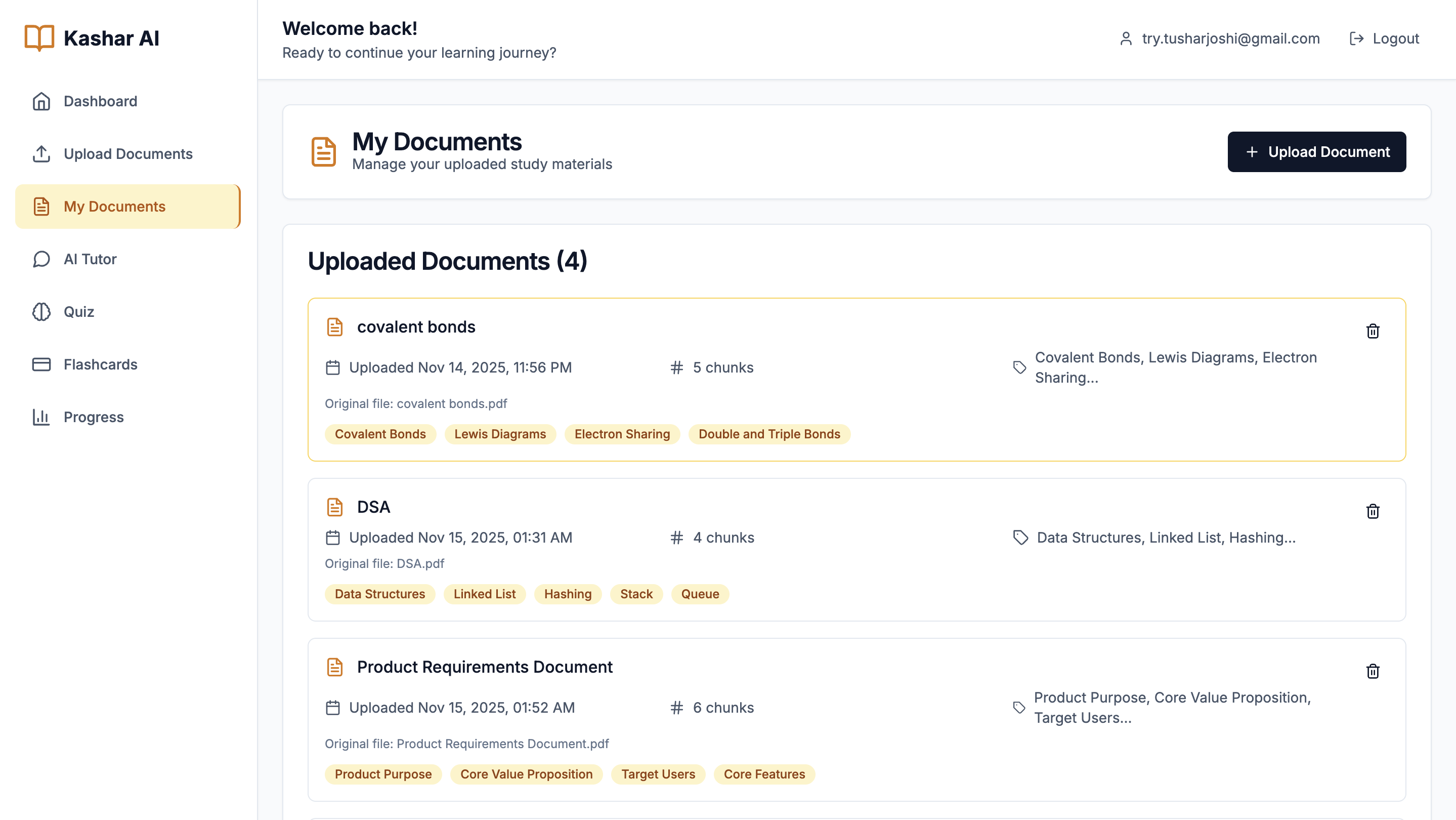Click the Progress bar chart icon
1456x820 pixels.
point(41,417)
